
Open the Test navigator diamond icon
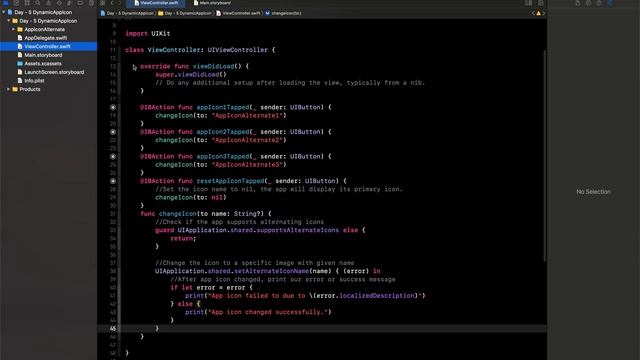[59, 3]
